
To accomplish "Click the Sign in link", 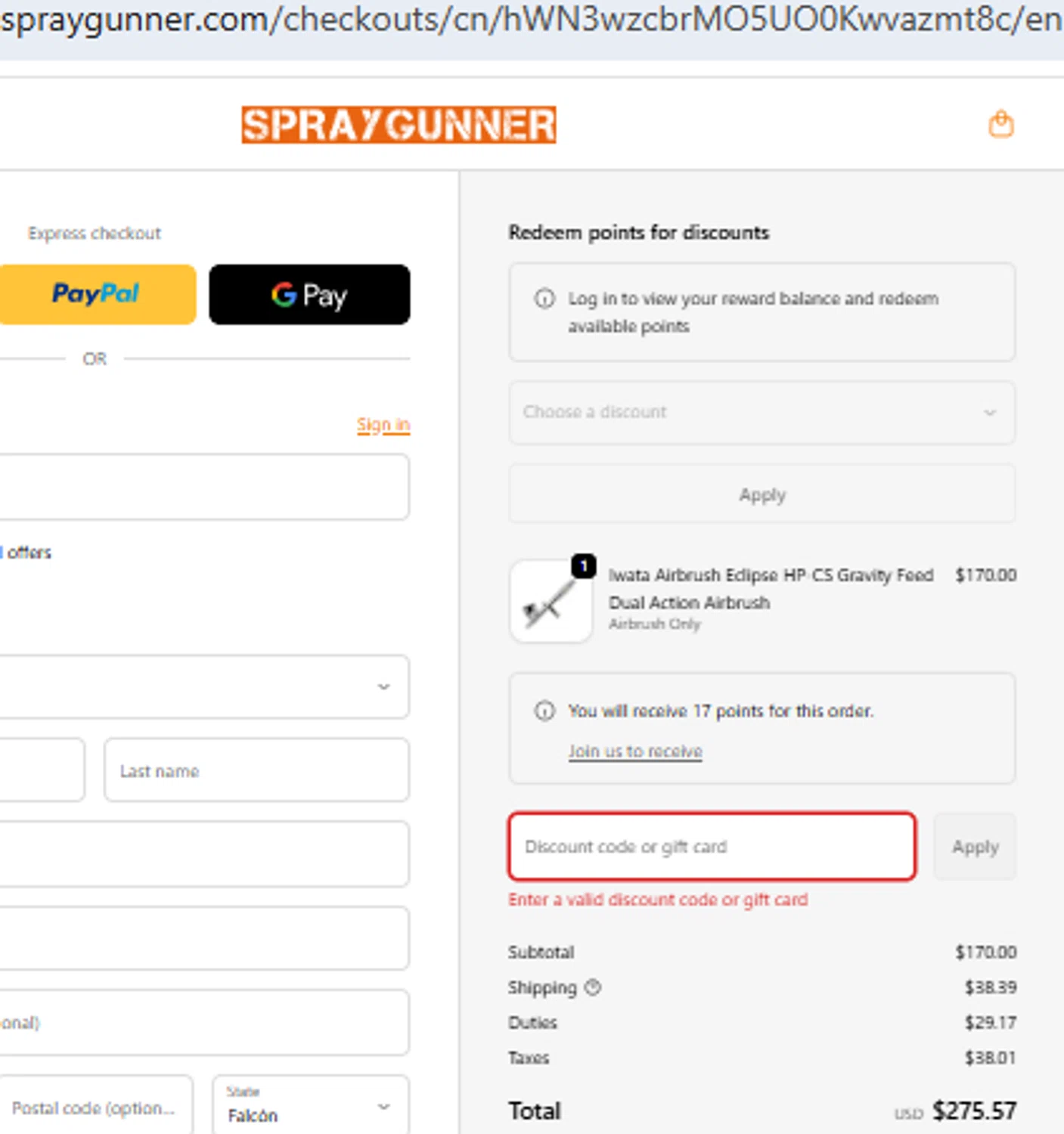I will pyautogui.click(x=383, y=425).
